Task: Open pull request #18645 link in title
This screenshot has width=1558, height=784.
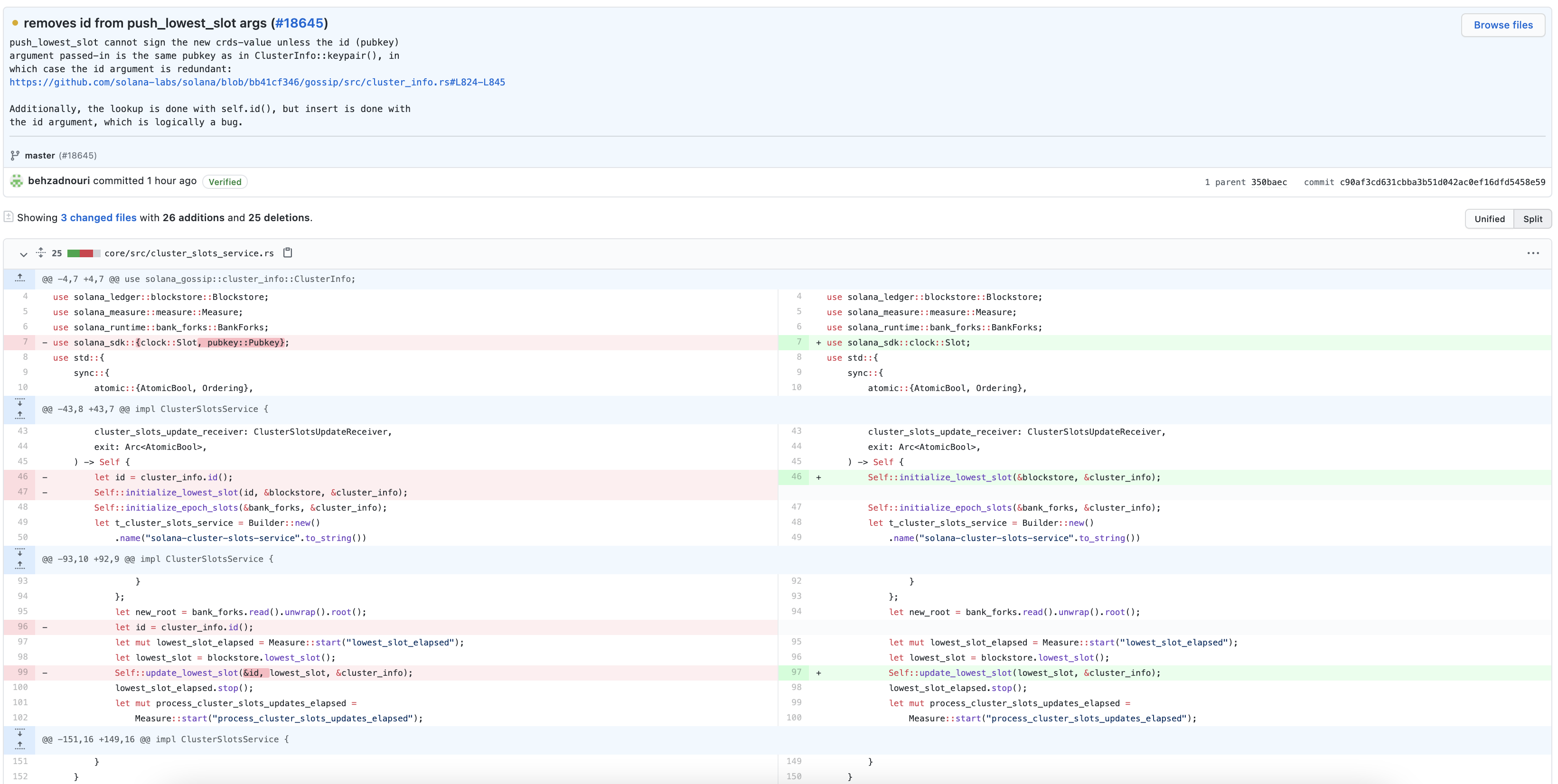Action: point(300,23)
